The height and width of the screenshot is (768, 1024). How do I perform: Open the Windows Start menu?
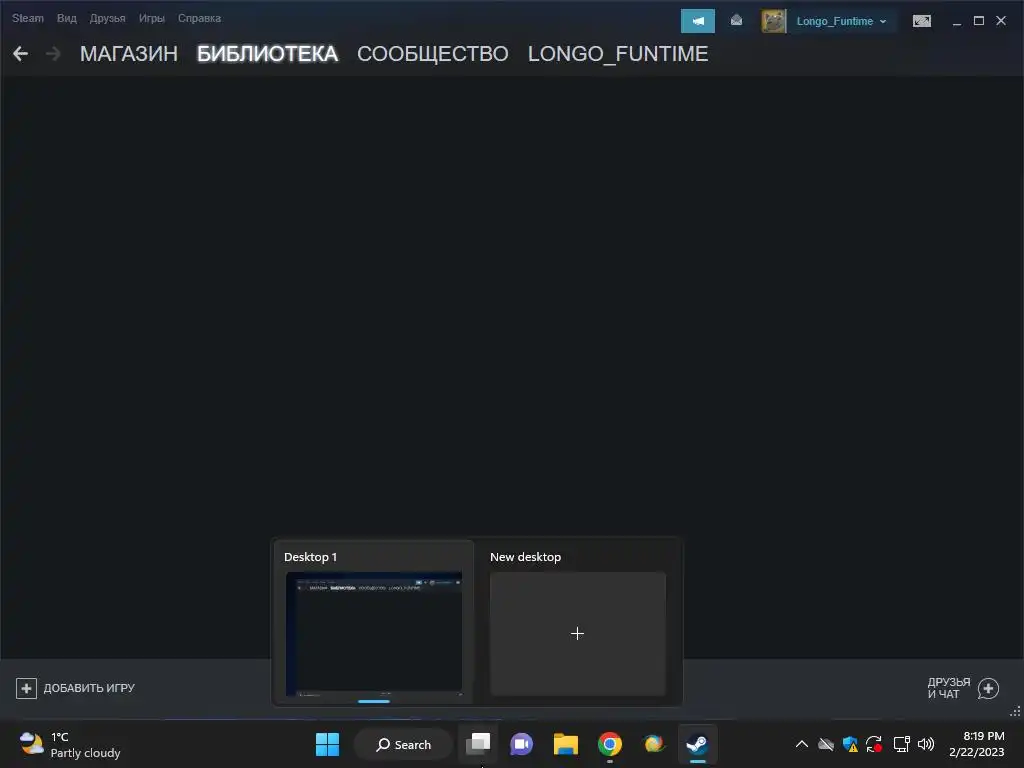click(327, 744)
